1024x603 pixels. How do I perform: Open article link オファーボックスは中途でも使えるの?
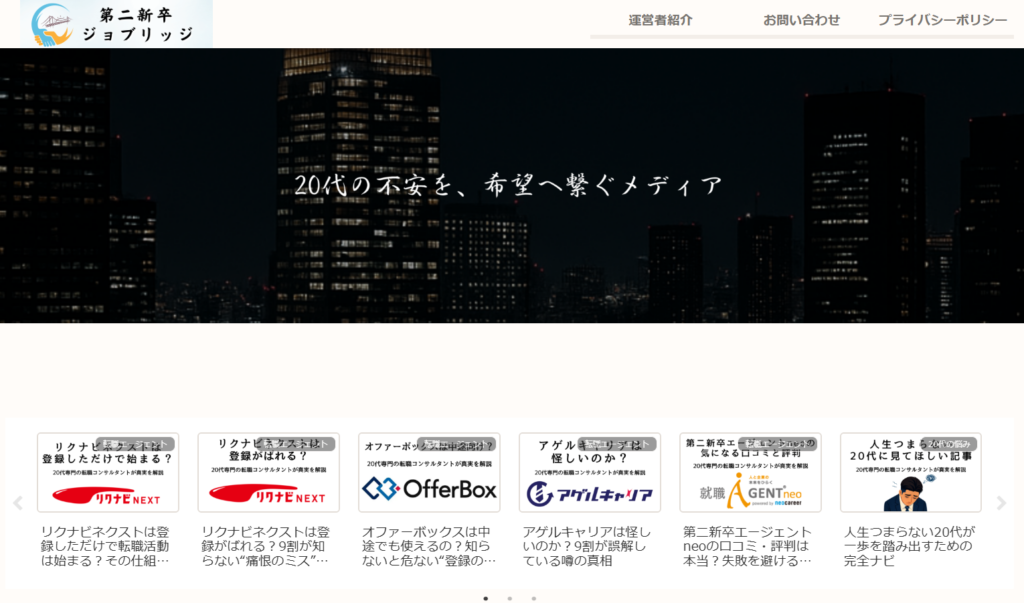428,546
